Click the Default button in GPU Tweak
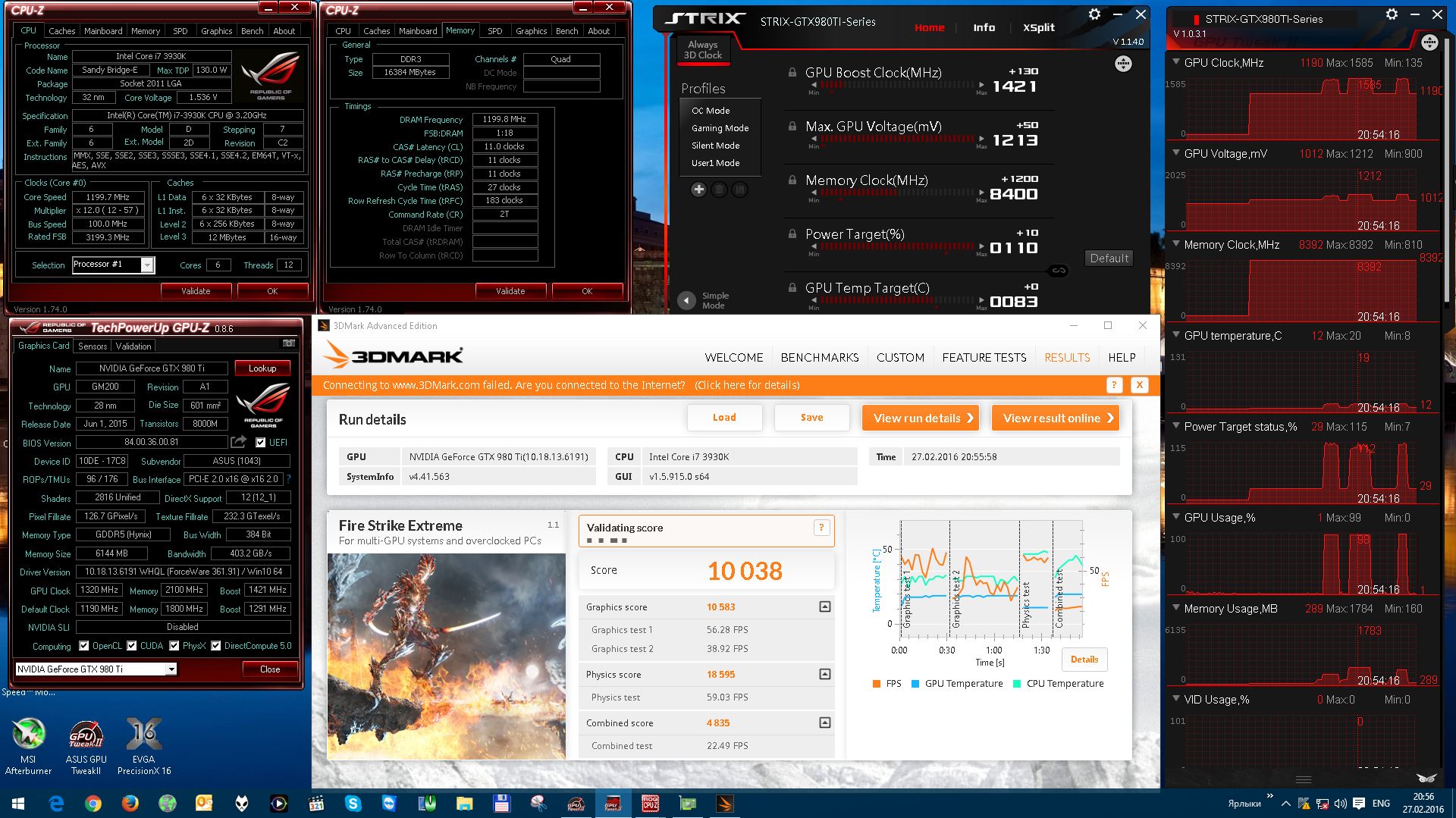This screenshot has height=818, width=1456. [x=1109, y=259]
